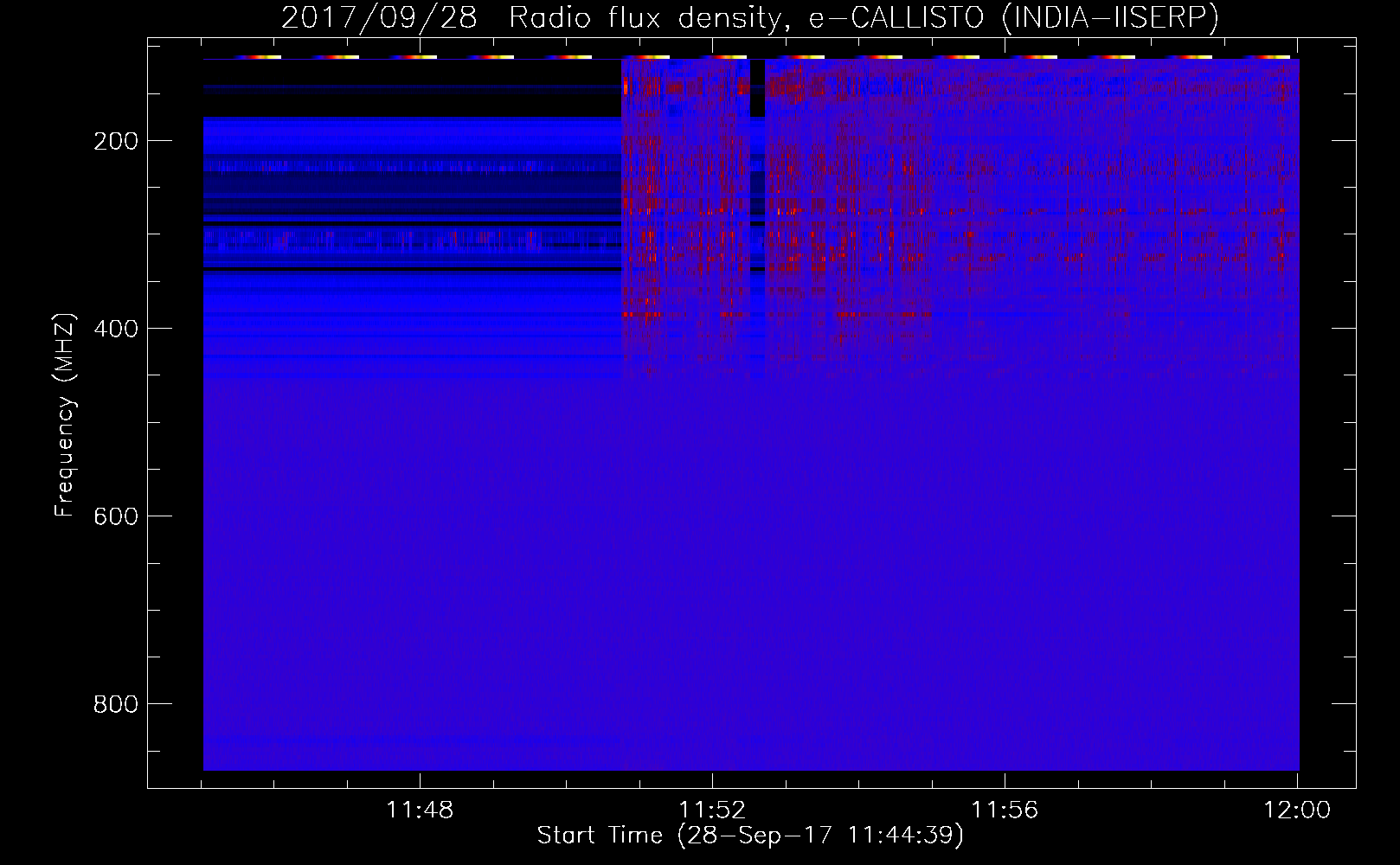The height and width of the screenshot is (865, 1400).
Task: Click the 11:52 time tick label
Action: [712, 811]
